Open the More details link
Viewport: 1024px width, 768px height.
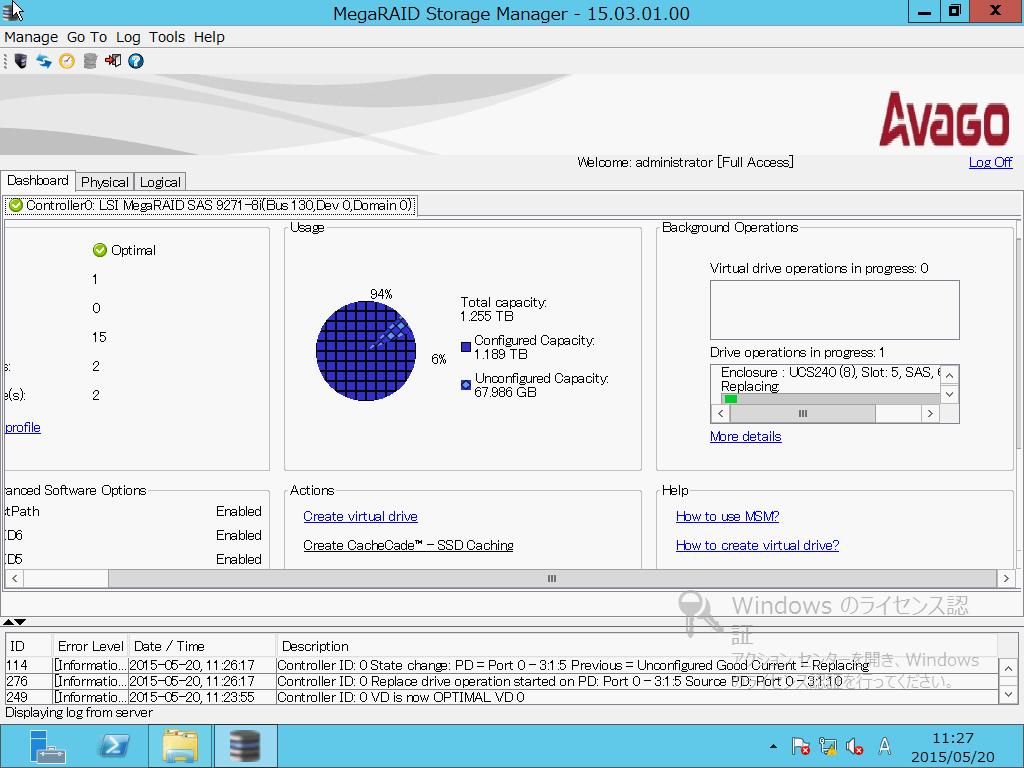point(745,436)
